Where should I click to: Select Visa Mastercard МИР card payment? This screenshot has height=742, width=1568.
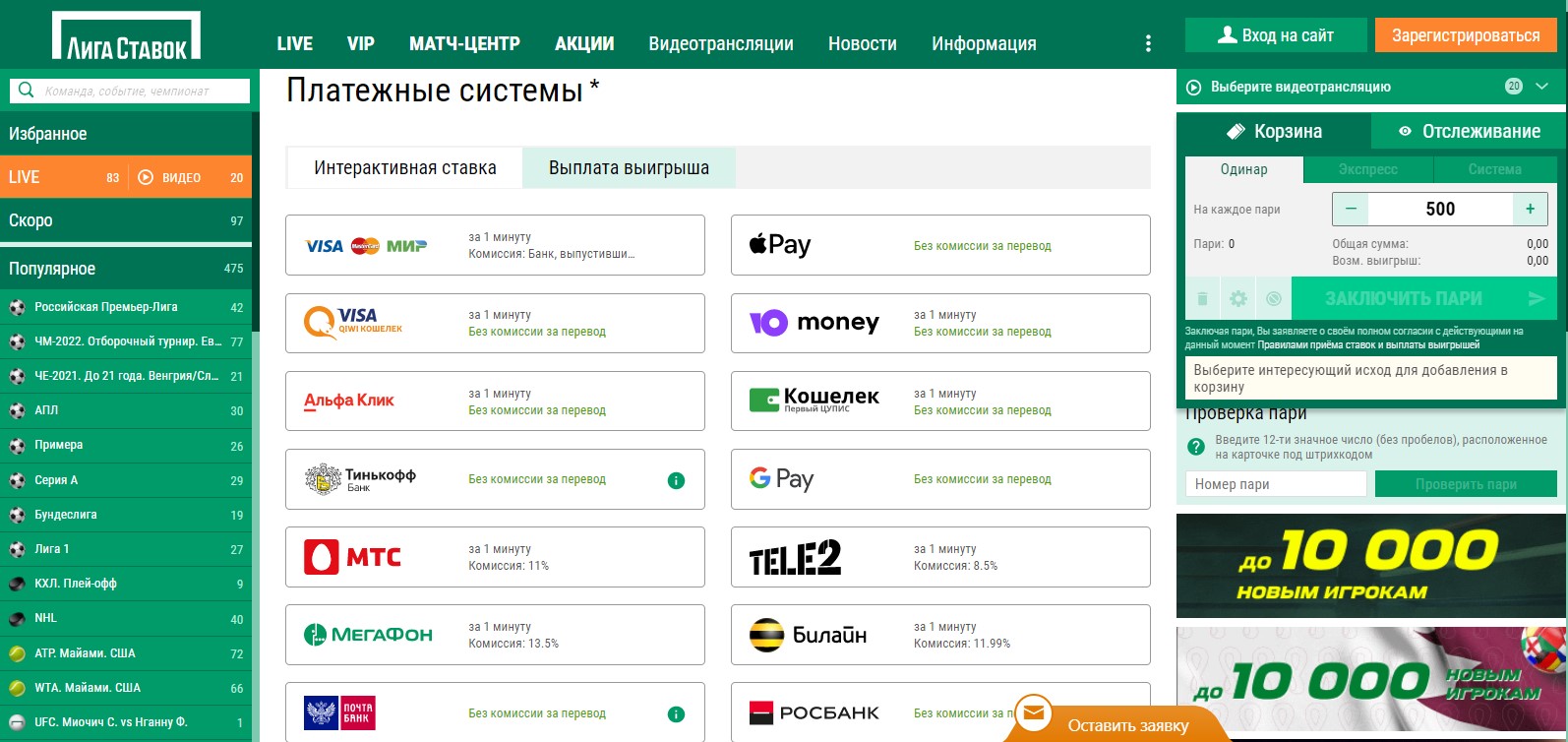(x=495, y=245)
